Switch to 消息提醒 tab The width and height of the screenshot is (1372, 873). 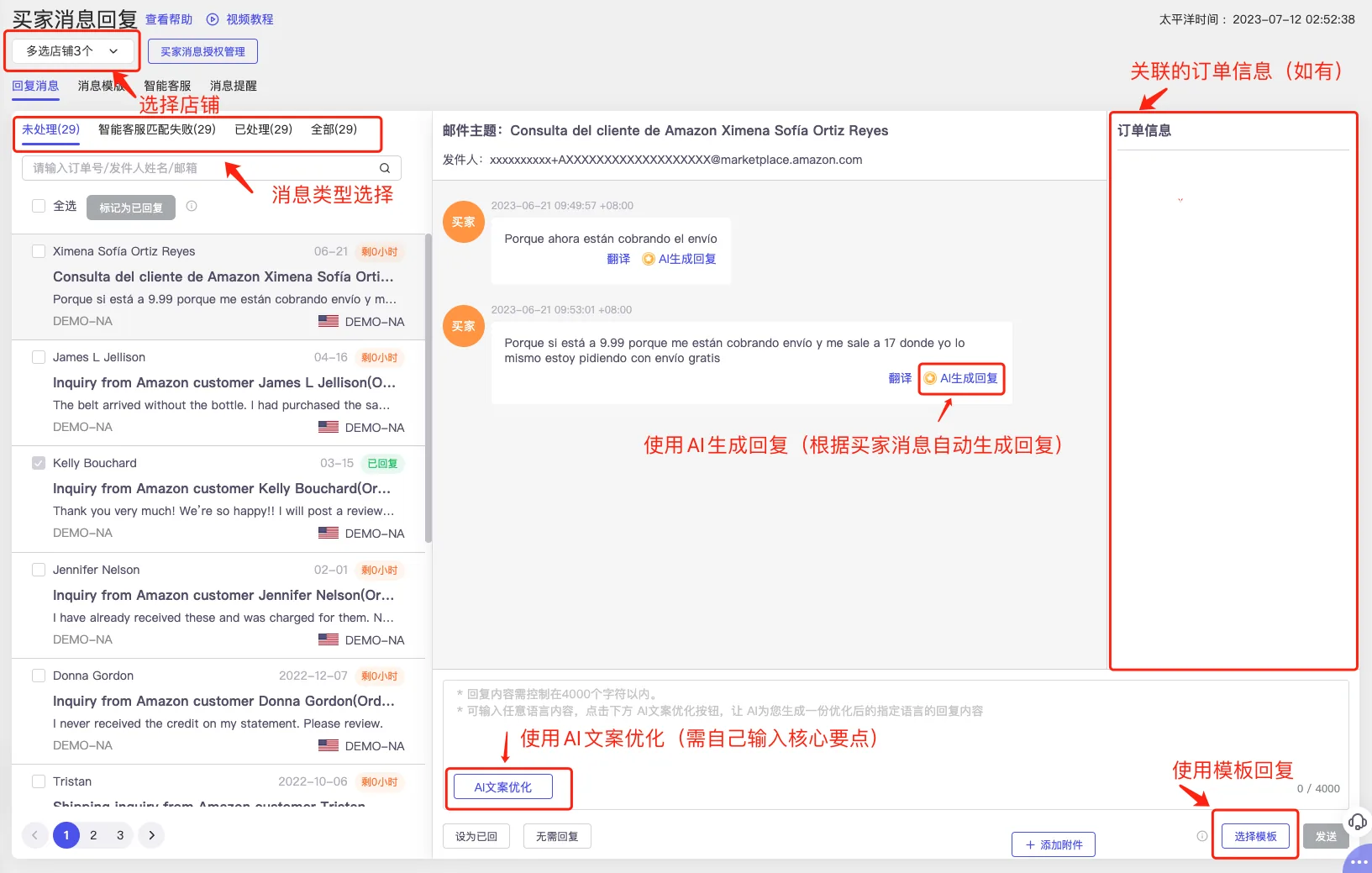pos(234,86)
